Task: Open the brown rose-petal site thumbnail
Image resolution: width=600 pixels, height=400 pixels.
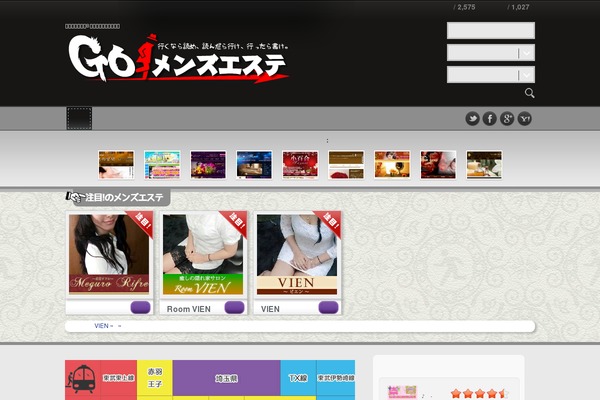Action: point(346,165)
